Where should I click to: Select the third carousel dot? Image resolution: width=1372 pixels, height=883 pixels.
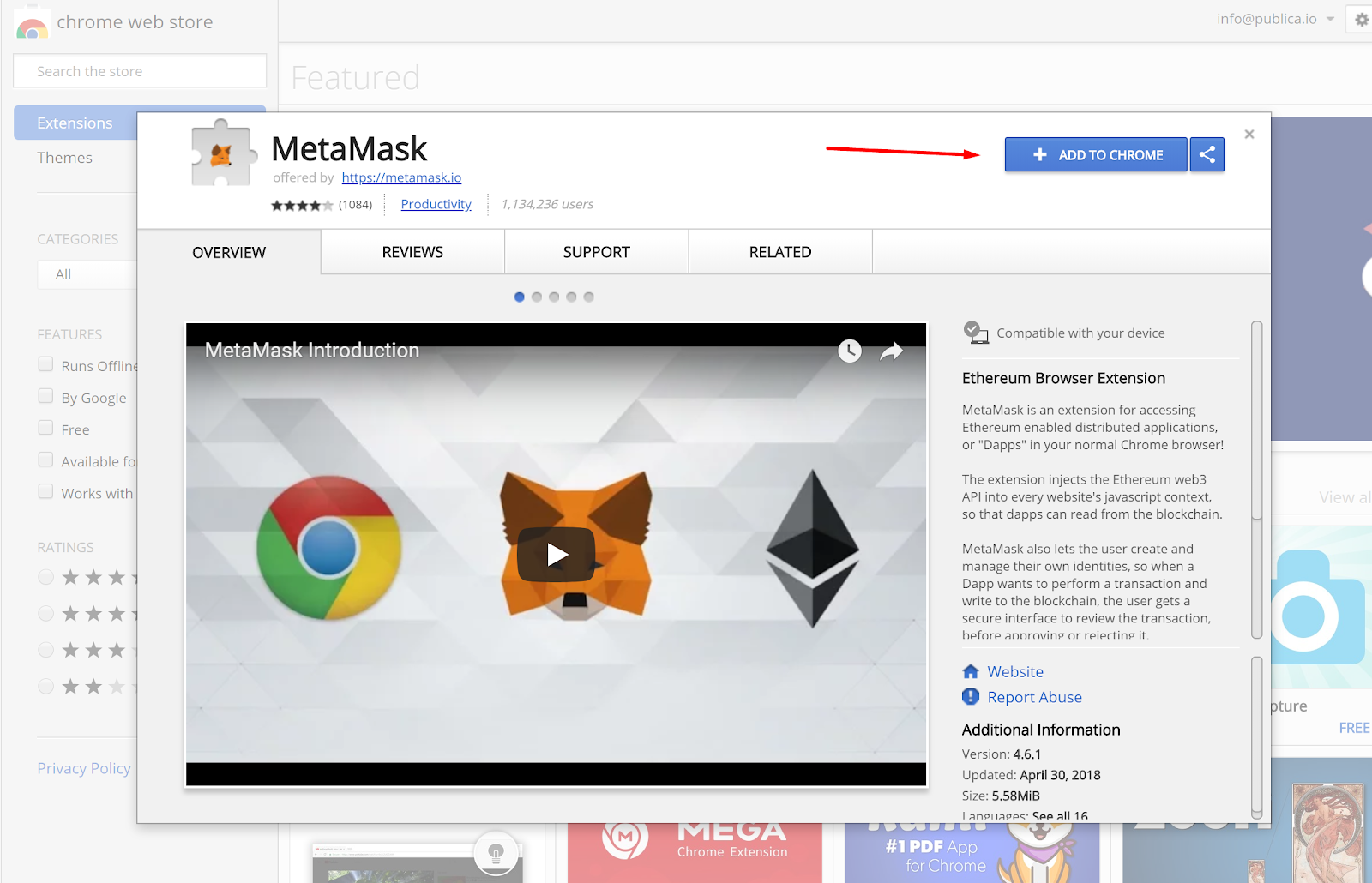click(554, 297)
